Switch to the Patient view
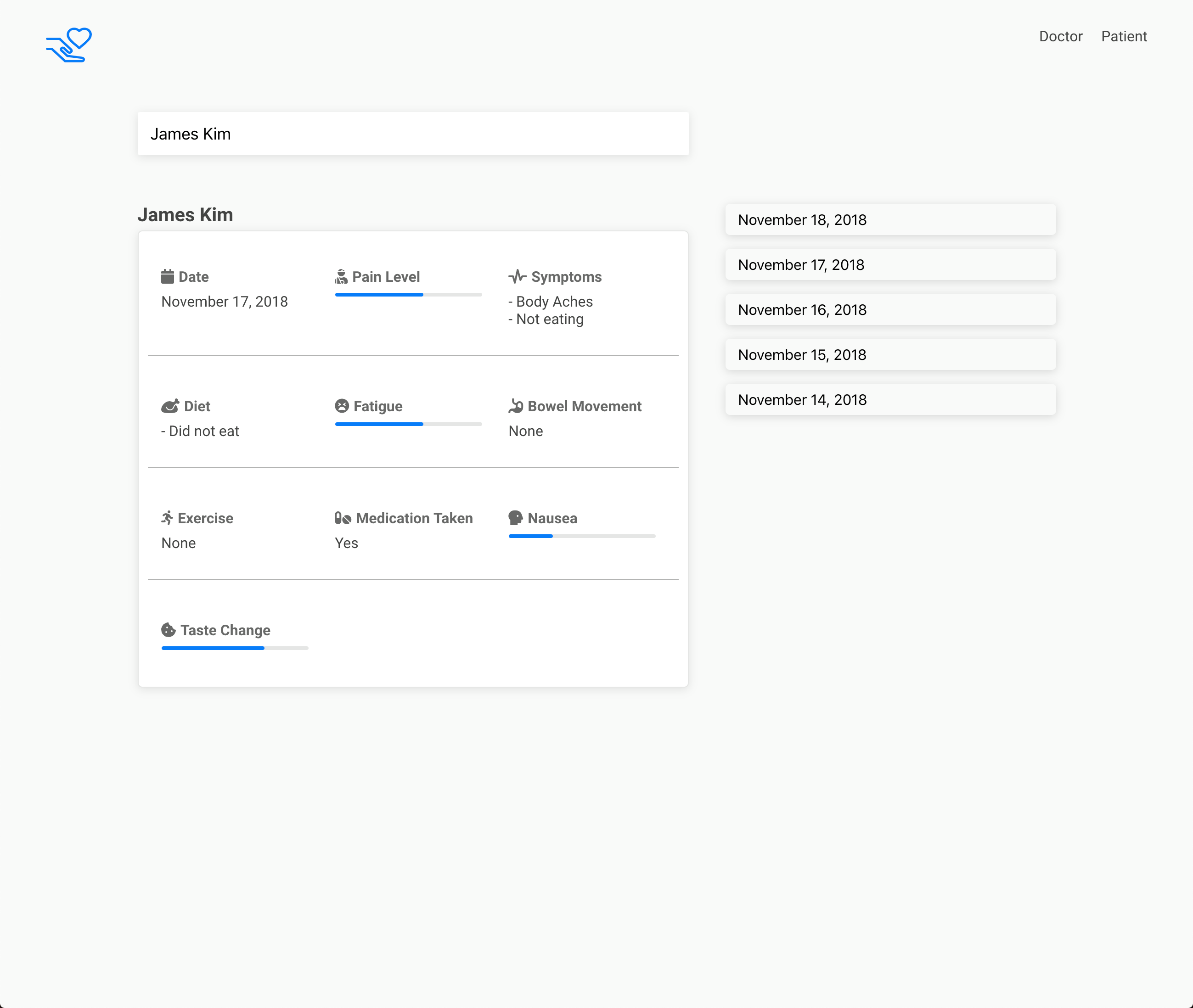The height and width of the screenshot is (1008, 1193). 1124,37
